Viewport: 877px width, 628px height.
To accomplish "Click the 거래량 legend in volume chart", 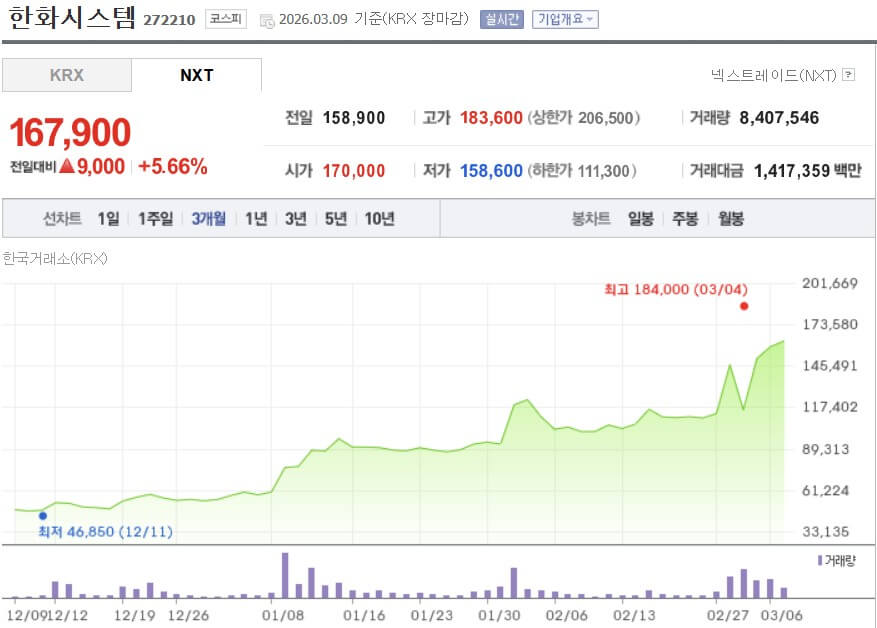I will (x=837, y=560).
